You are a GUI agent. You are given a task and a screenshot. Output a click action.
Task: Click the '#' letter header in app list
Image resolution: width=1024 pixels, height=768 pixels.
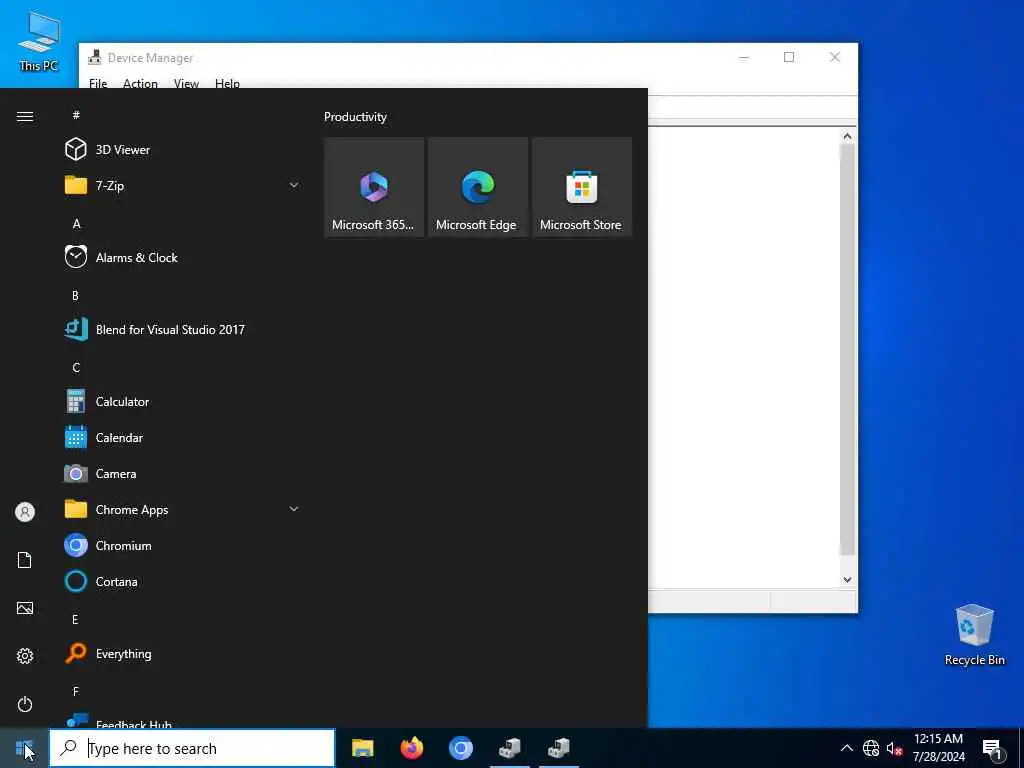76,115
